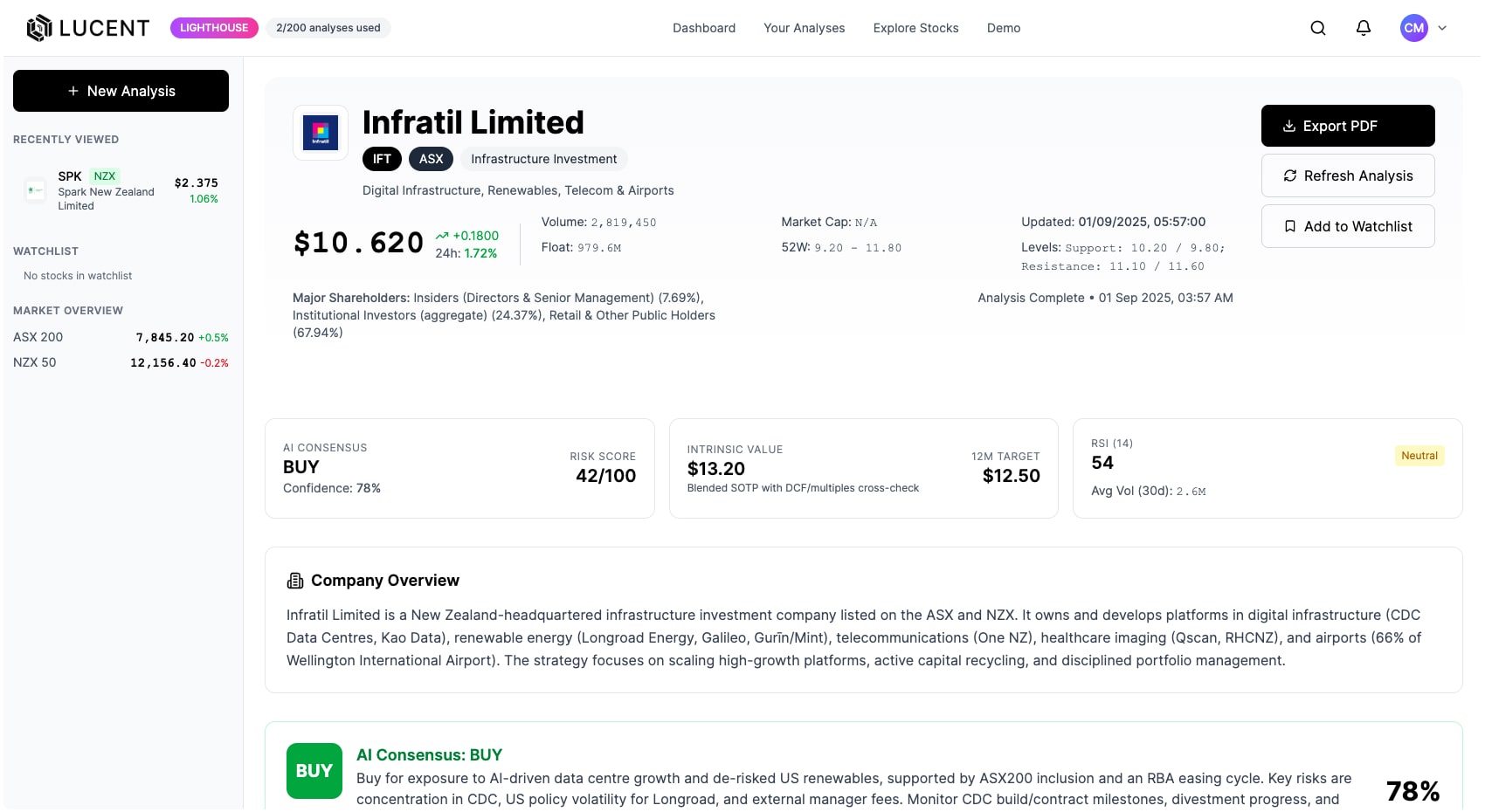Expand the account menu chevron
Image resolution: width=1485 pixels, height=812 pixels.
(1442, 28)
